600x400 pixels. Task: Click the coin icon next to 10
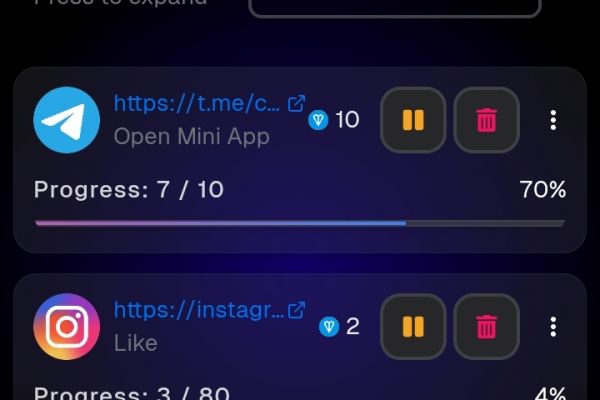(x=318, y=120)
